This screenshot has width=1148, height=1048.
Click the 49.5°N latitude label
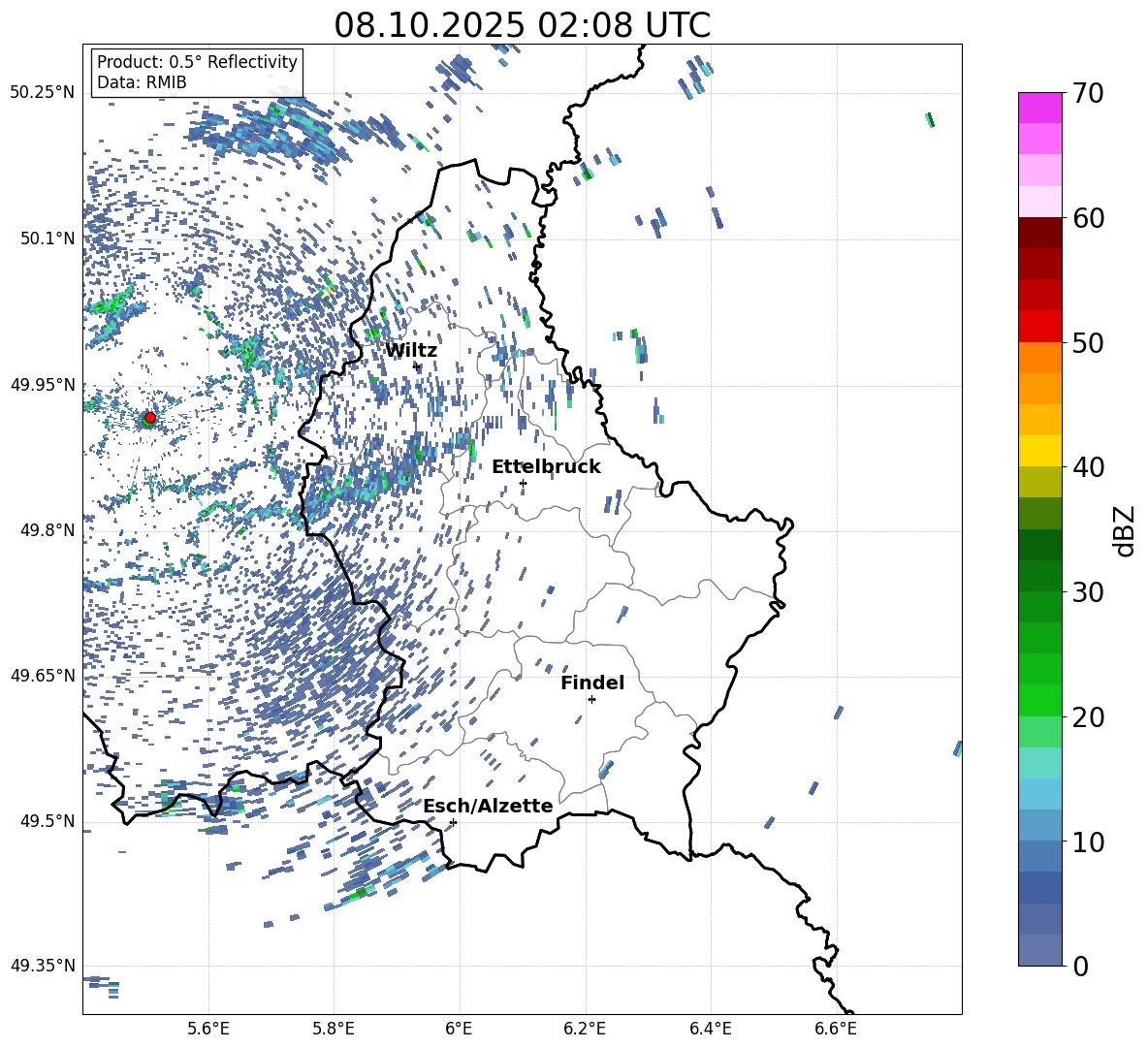pyautogui.click(x=48, y=821)
